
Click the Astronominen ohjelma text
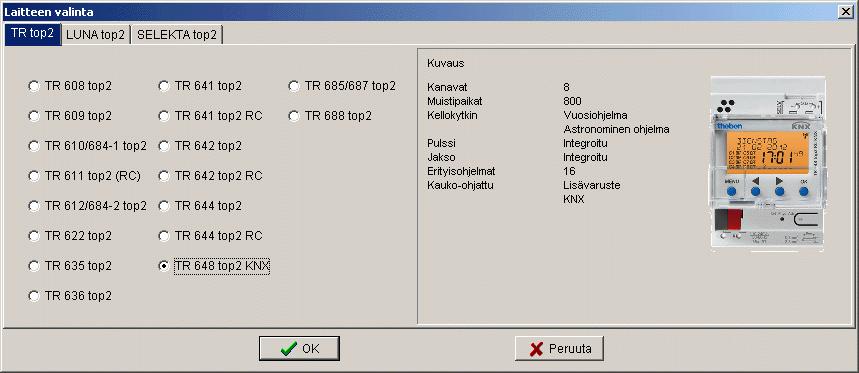pos(616,130)
